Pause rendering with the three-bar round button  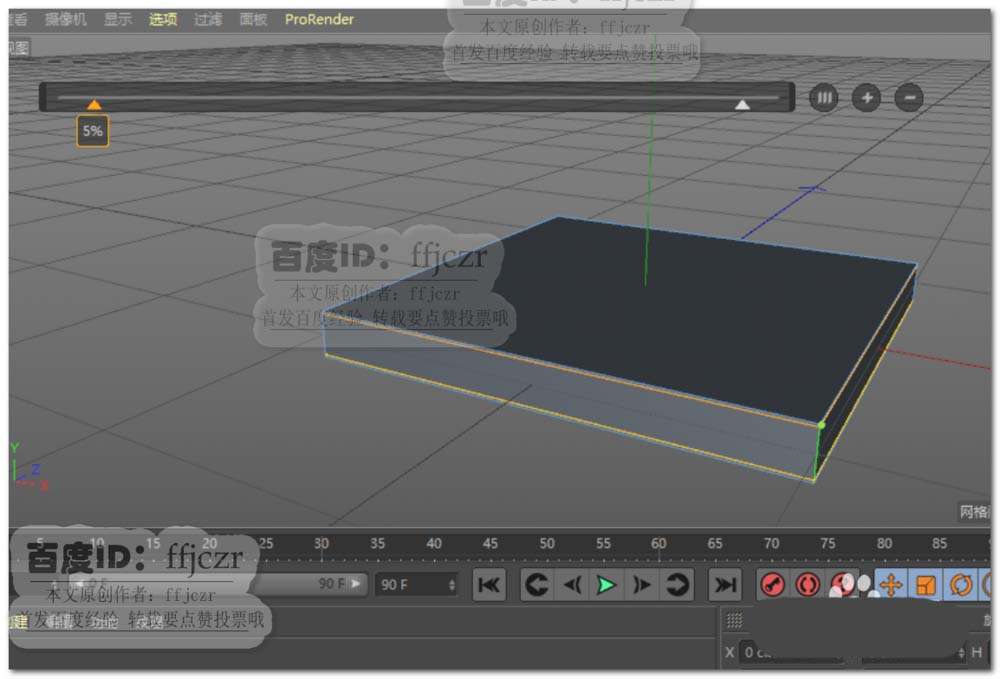tap(824, 98)
